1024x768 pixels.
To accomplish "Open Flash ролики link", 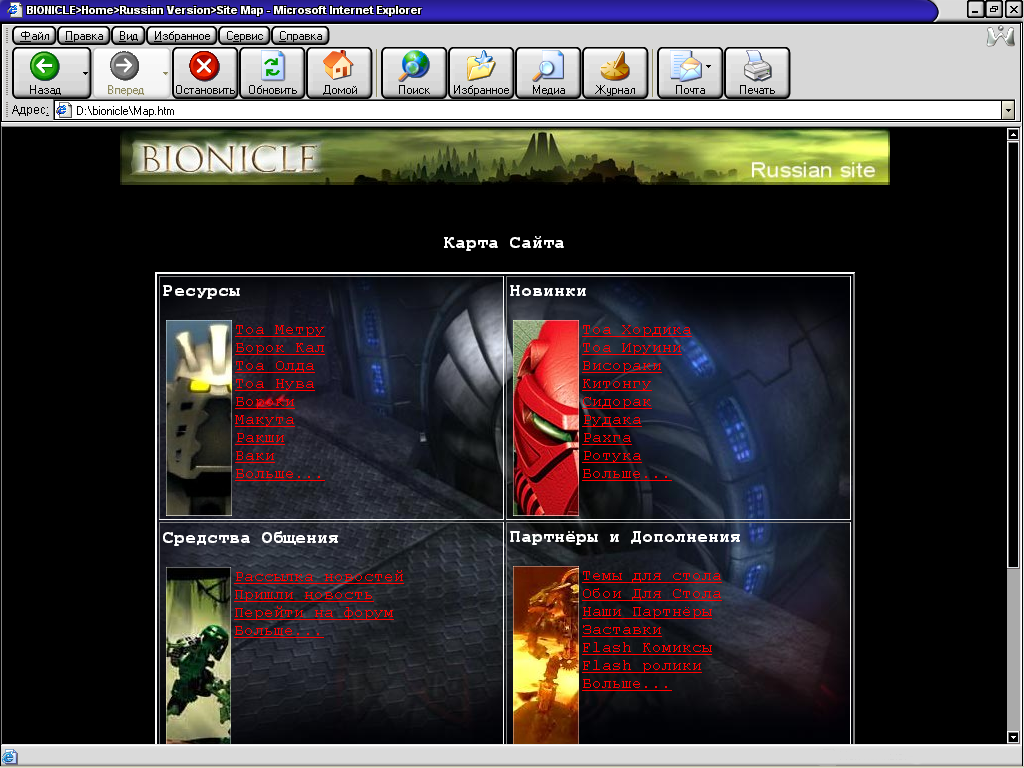I will tap(642, 666).
